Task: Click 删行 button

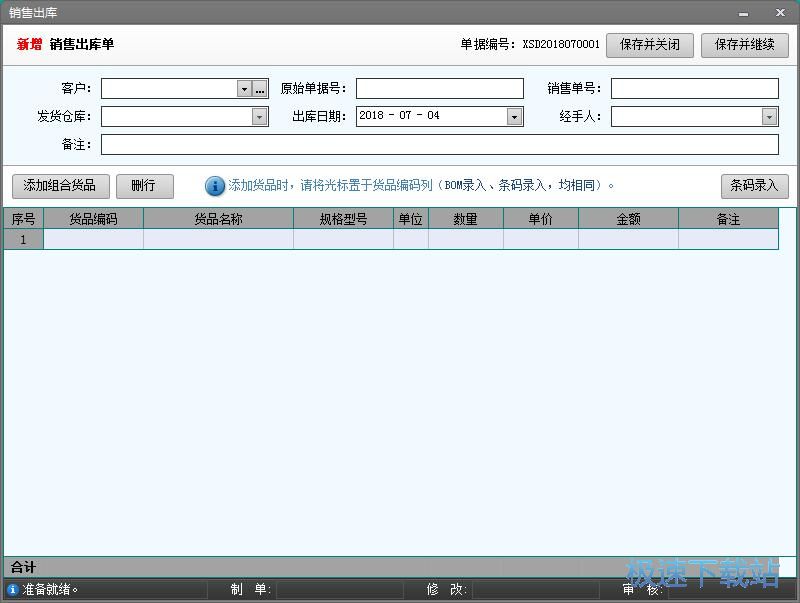Action: (x=144, y=186)
